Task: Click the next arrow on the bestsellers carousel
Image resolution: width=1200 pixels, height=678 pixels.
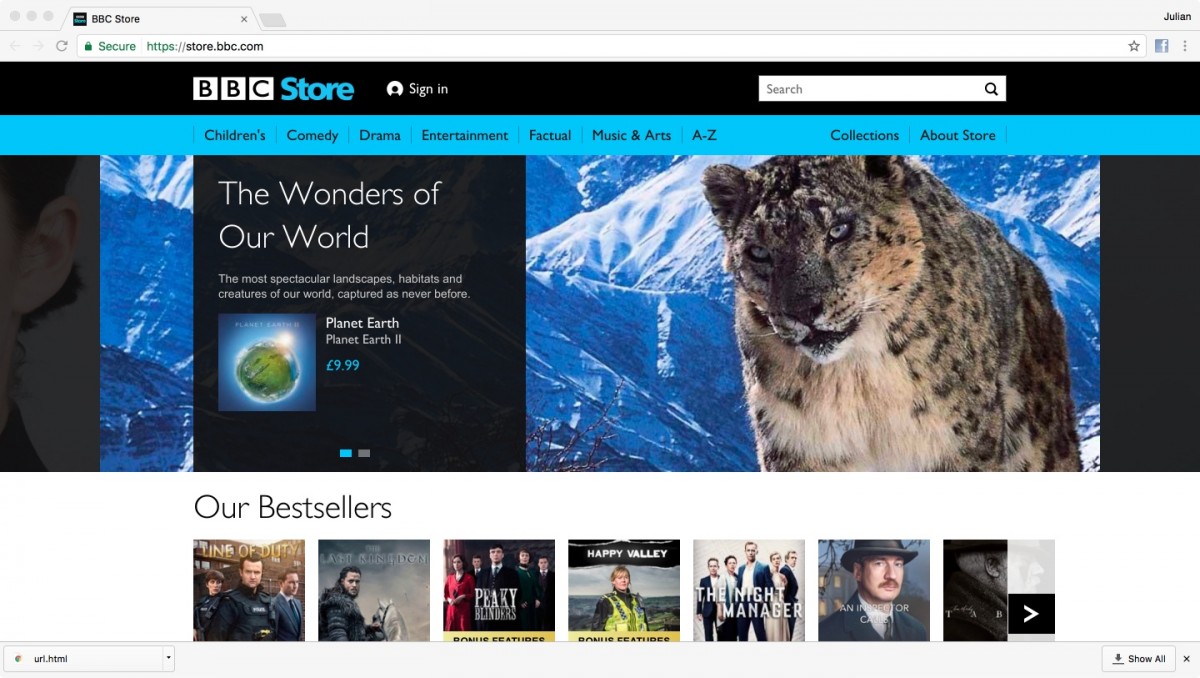Action: click(1031, 614)
